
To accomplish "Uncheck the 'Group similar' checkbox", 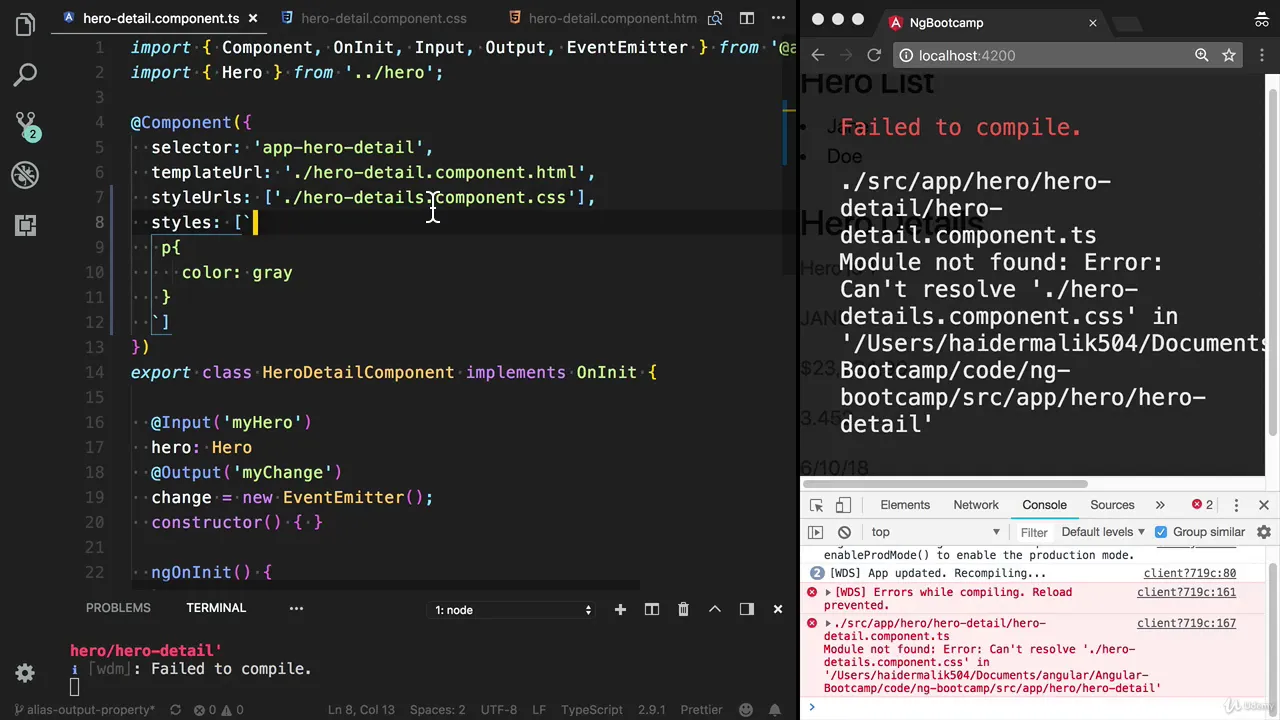I will coord(1161,532).
